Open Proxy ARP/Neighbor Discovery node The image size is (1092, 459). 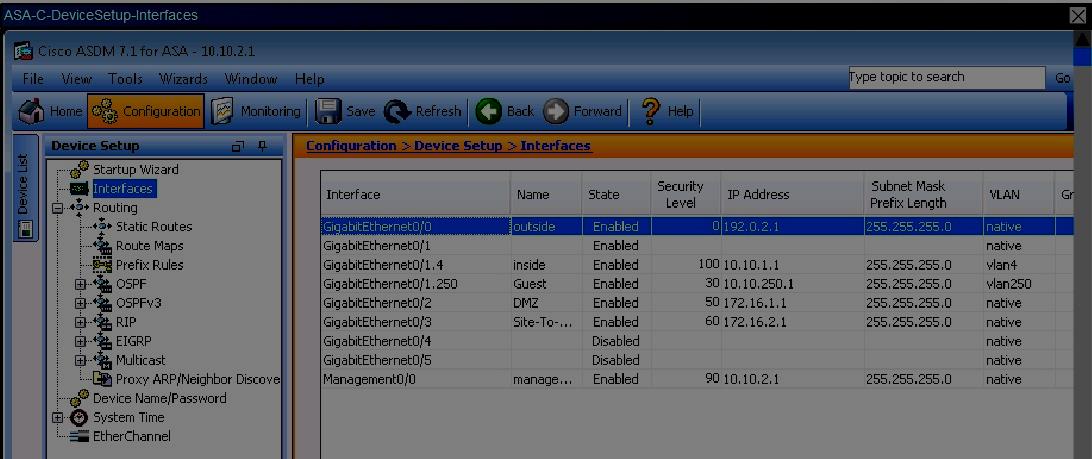click(198, 380)
